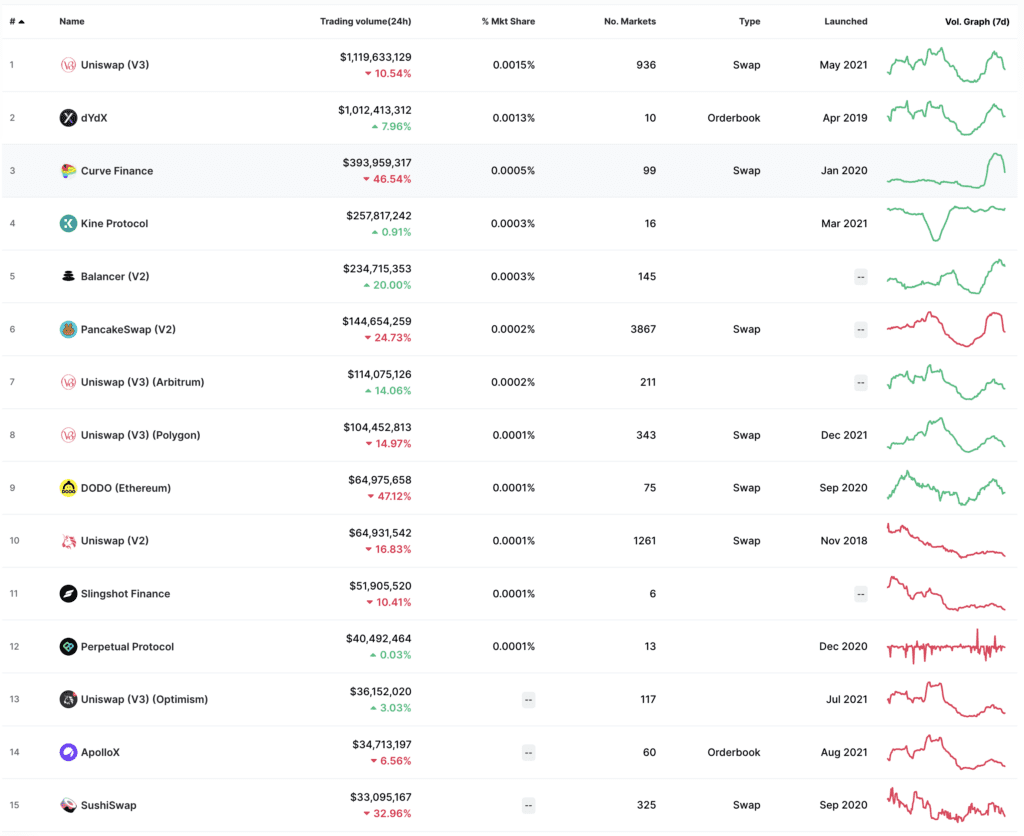Sort table by Name column header
The image size is (1024, 836).
click(x=72, y=22)
